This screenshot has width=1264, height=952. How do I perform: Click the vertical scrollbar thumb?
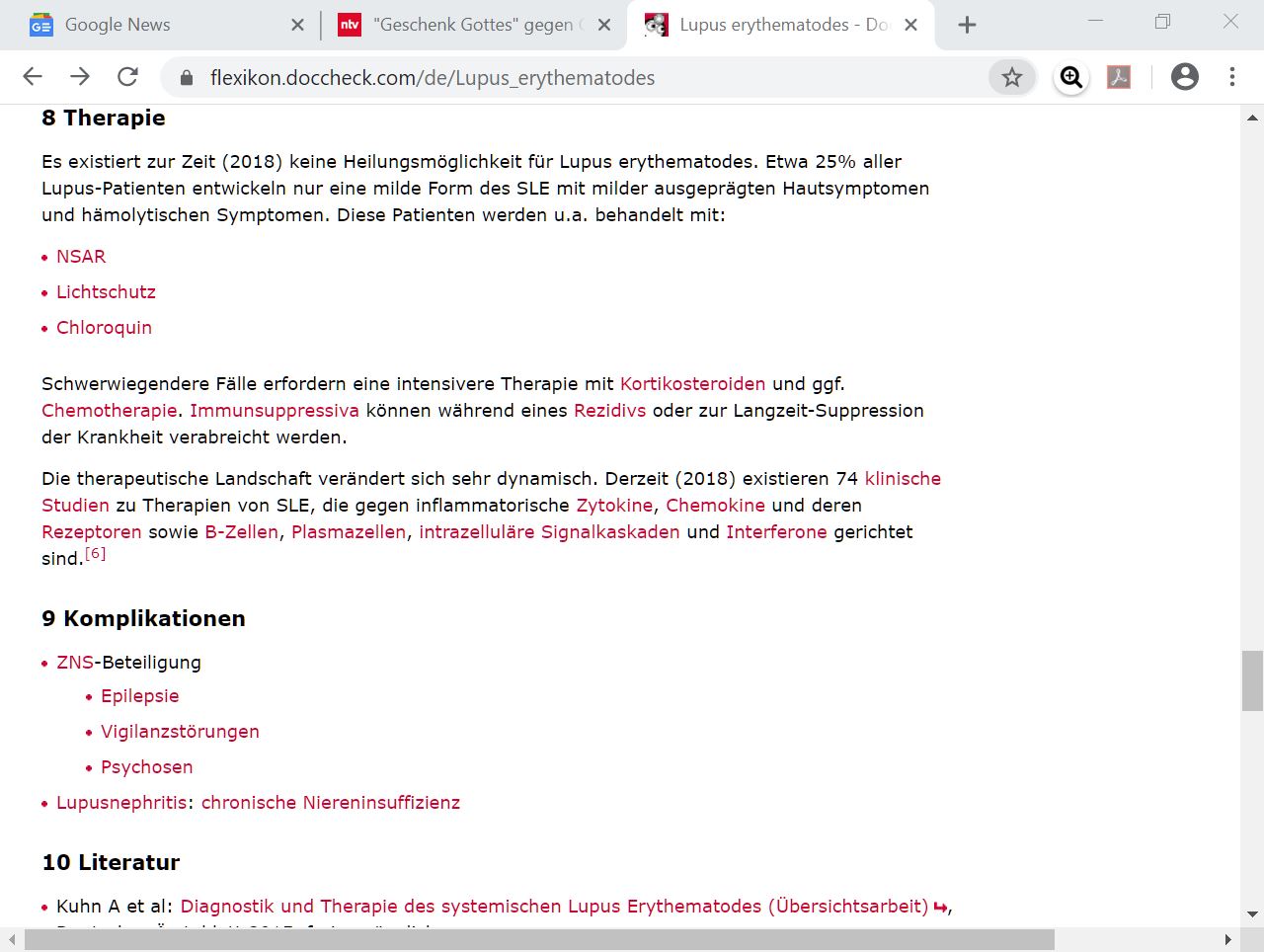(x=1252, y=680)
